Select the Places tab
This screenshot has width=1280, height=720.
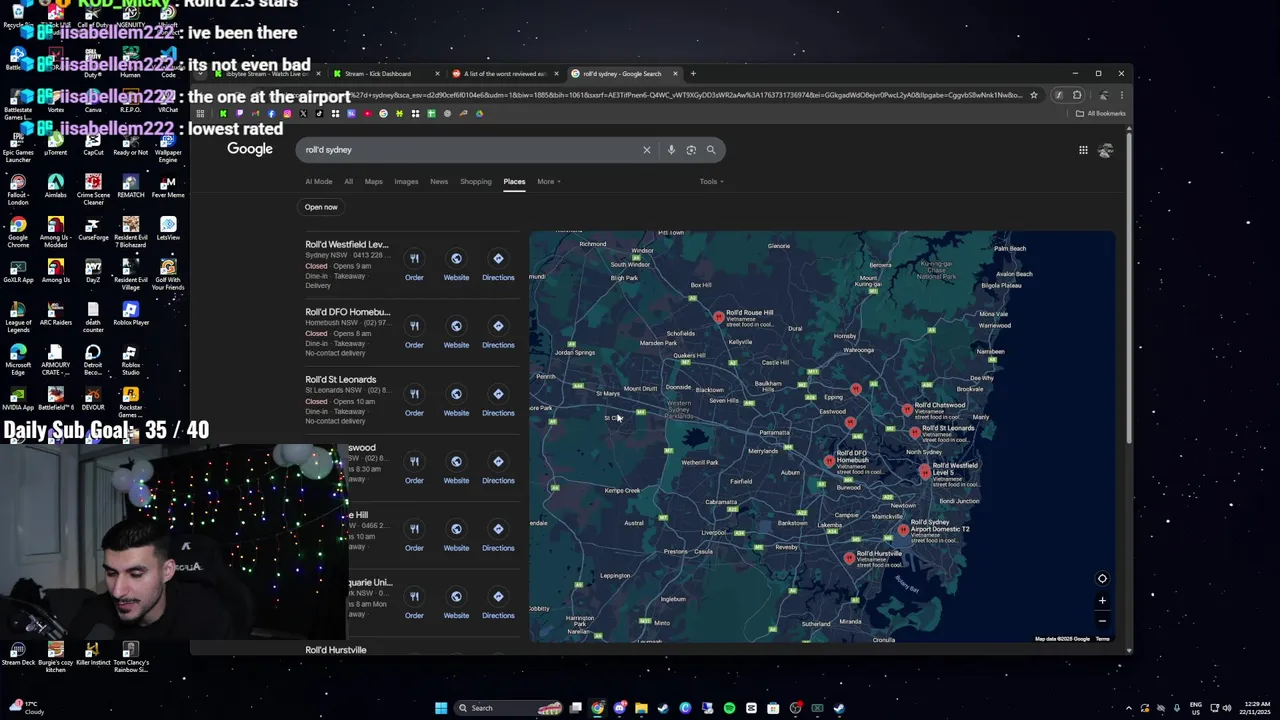pos(514,181)
